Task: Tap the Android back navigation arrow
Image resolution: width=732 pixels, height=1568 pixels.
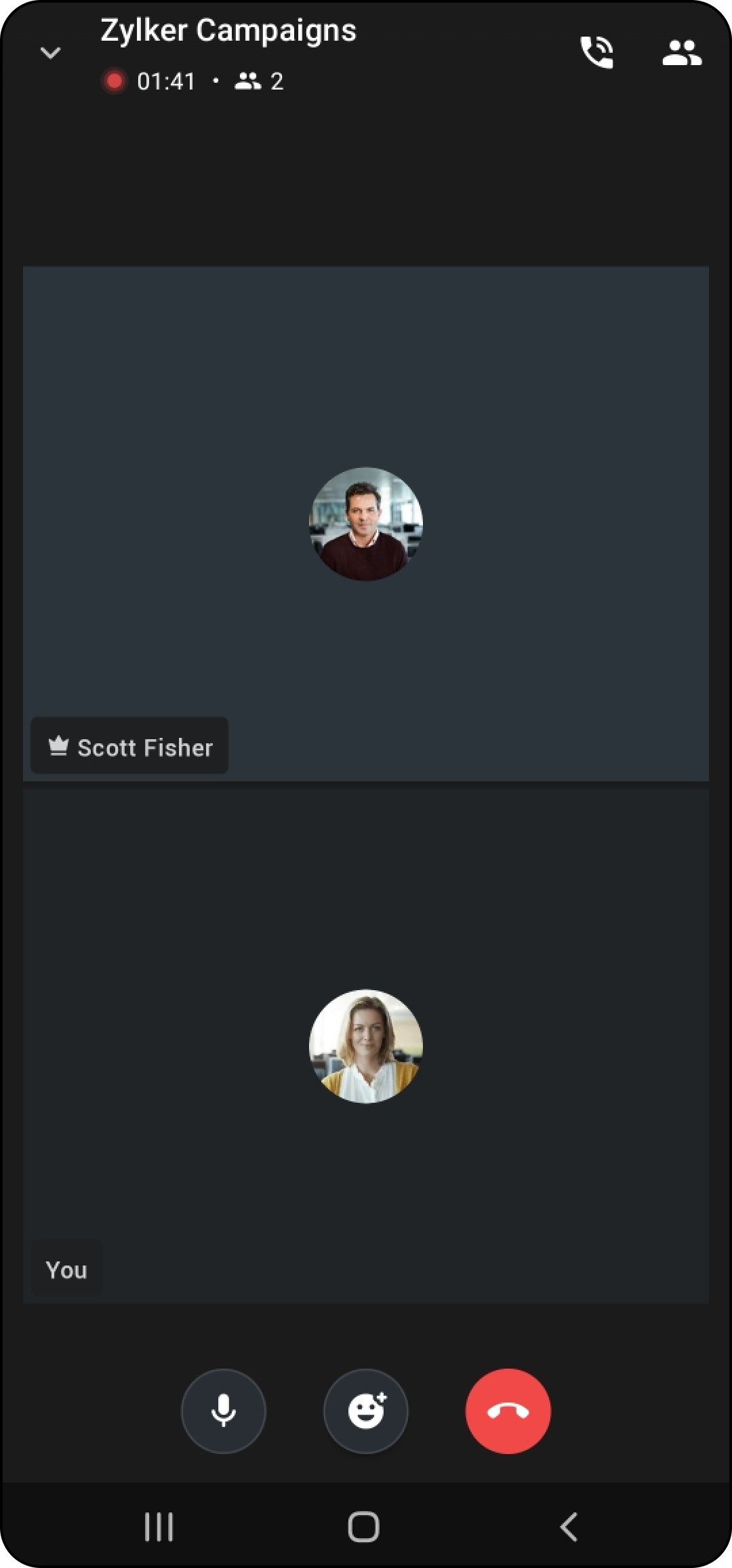Action: [569, 1527]
